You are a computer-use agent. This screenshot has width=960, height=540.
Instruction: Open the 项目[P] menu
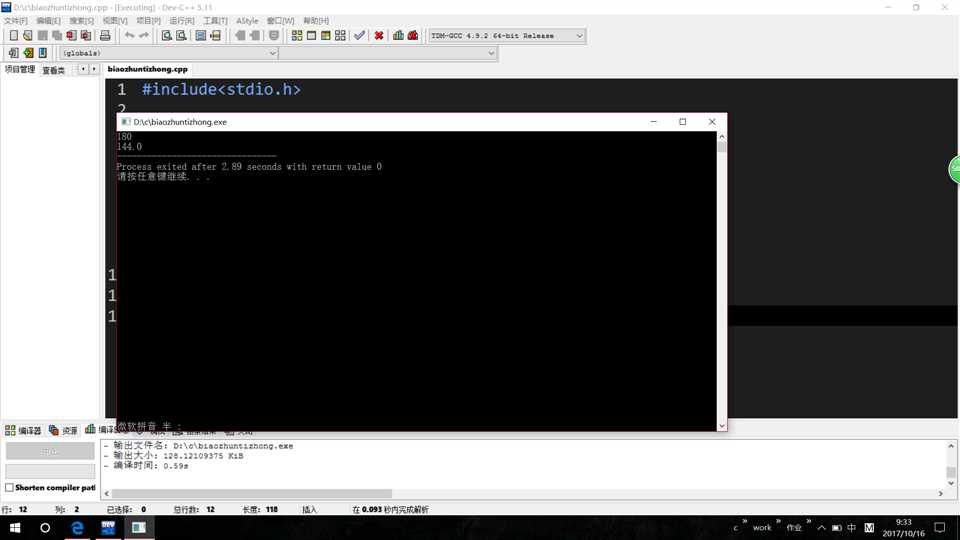(148, 21)
